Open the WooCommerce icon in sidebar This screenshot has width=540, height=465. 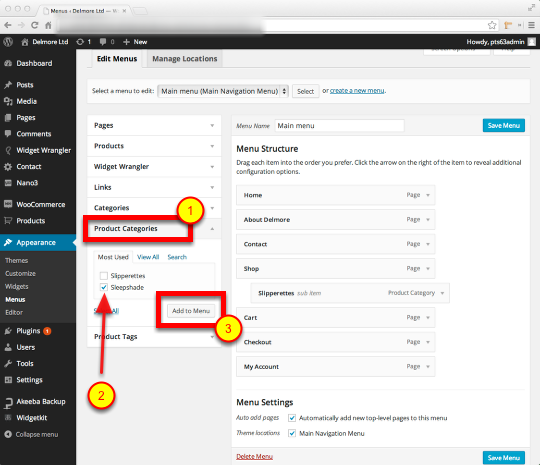click(8, 204)
